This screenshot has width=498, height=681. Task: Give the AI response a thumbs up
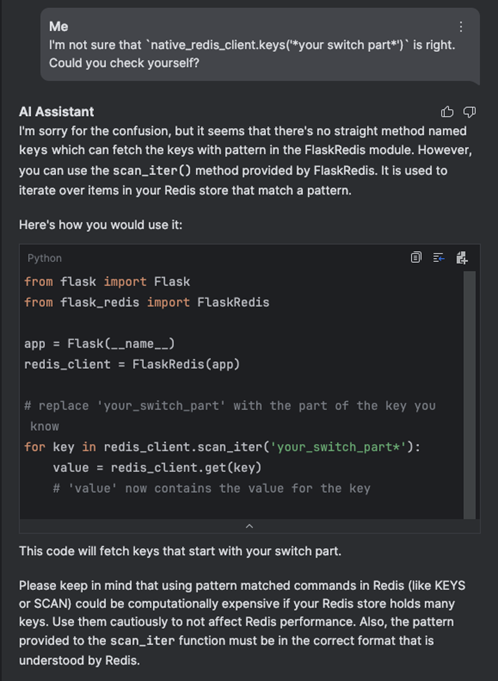[x=447, y=112]
